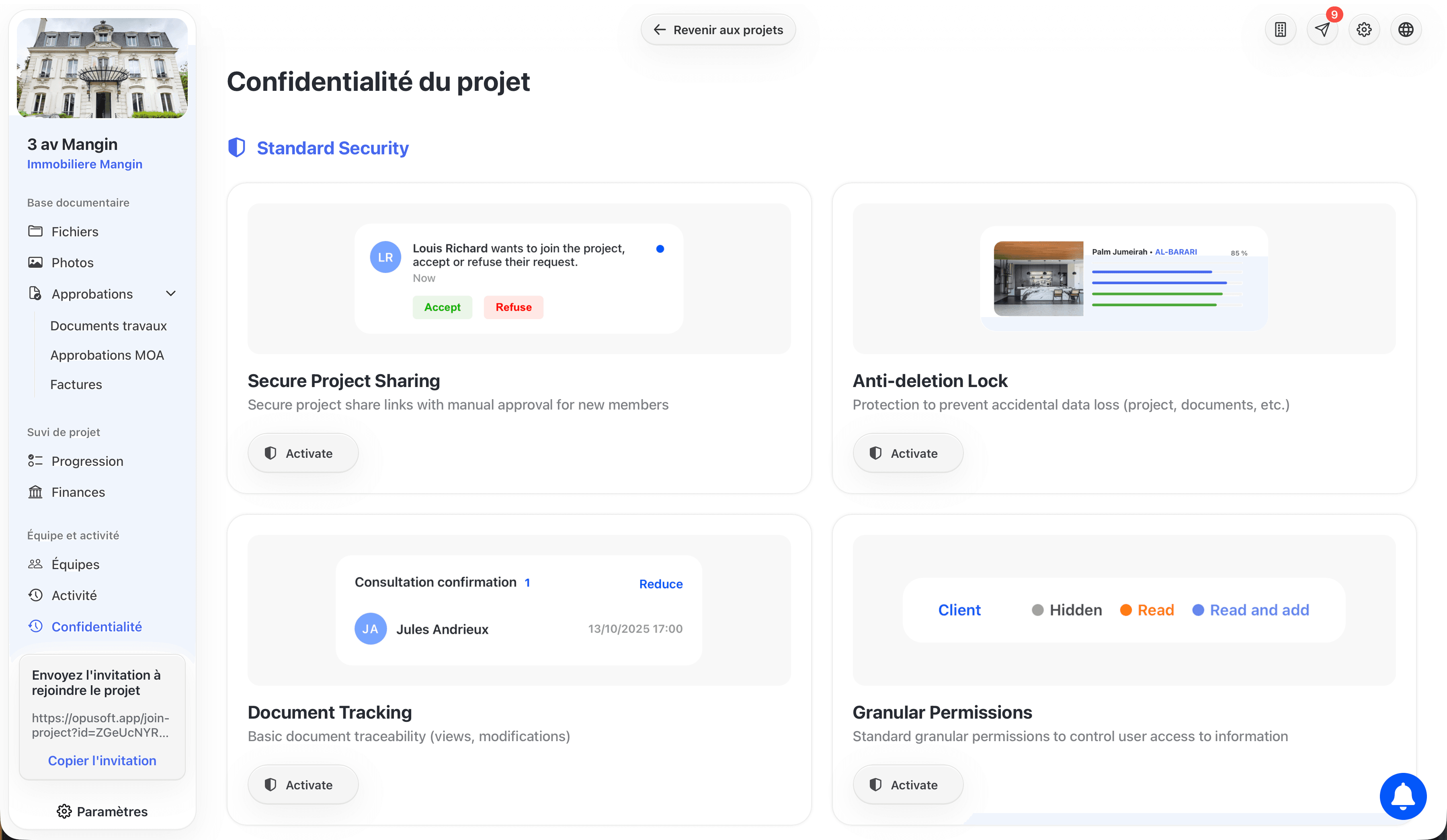Screen dimensions: 1447x840
Task: Open the globe language icon
Action: tap(1406, 30)
